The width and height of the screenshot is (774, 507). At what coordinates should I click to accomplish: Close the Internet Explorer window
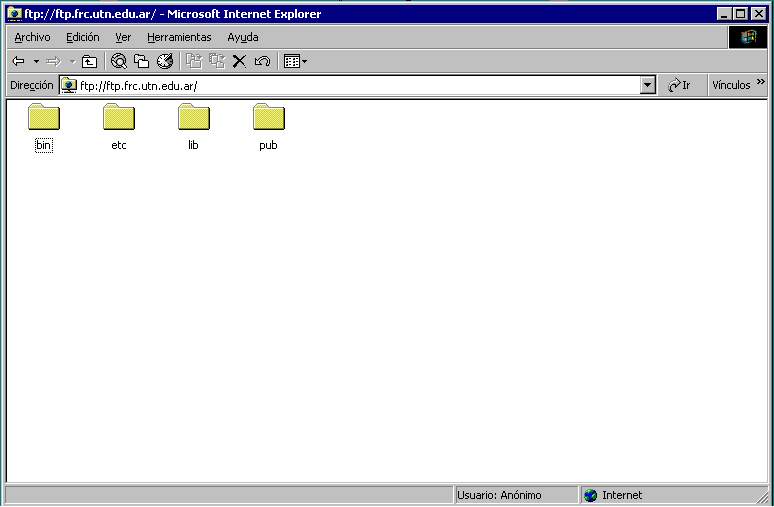pyautogui.click(x=759, y=14)
